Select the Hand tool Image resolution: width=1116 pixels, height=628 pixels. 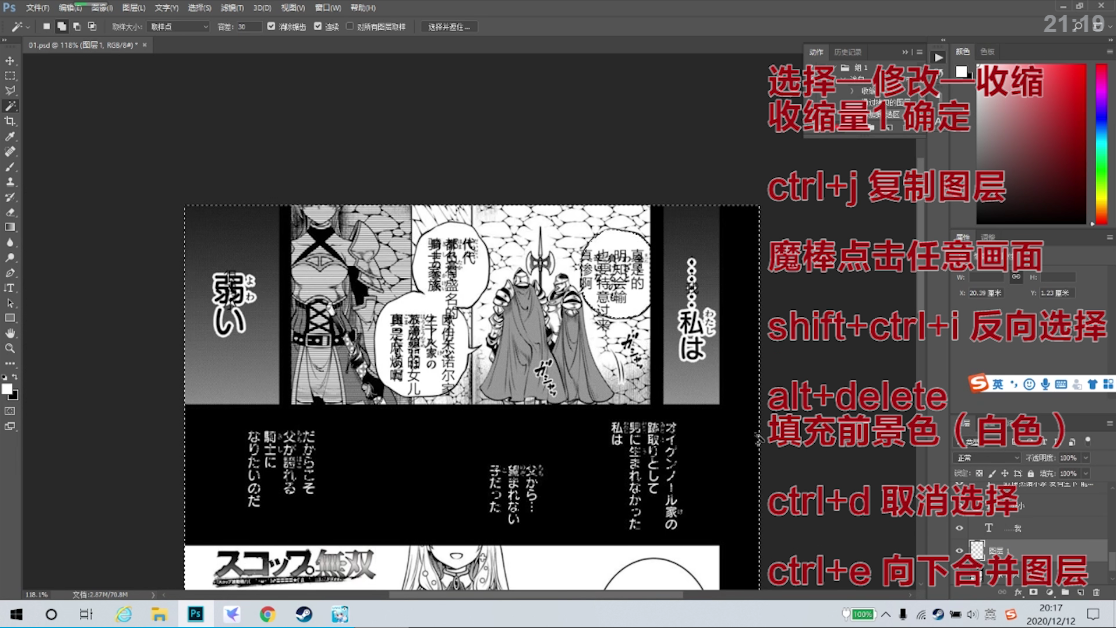point(10,333)
